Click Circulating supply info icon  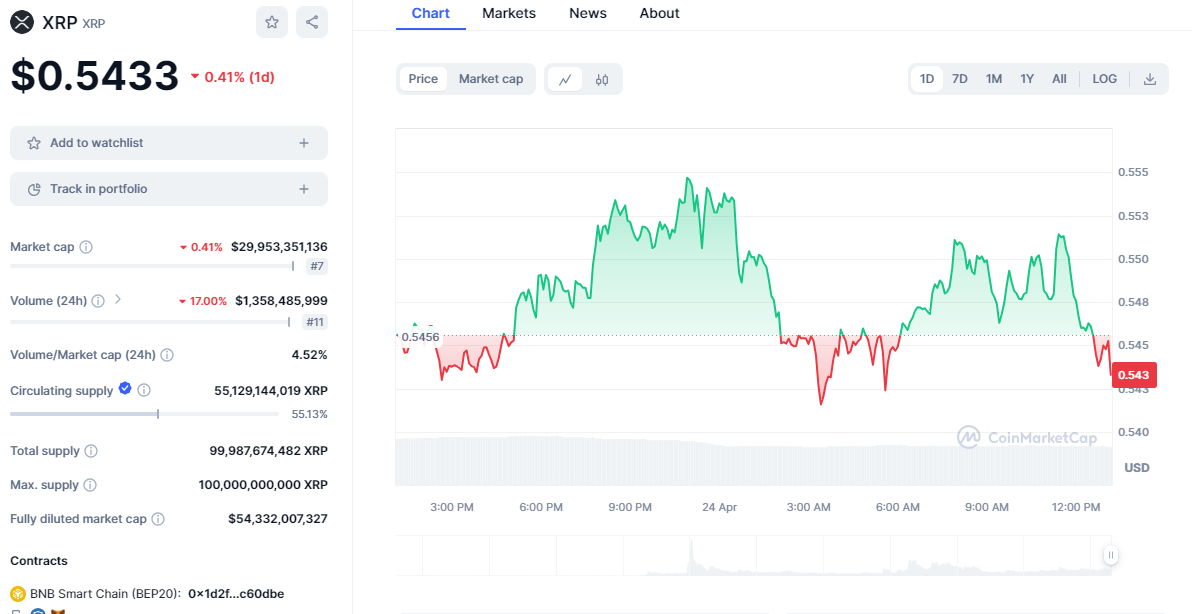click(x=144, y=390)
